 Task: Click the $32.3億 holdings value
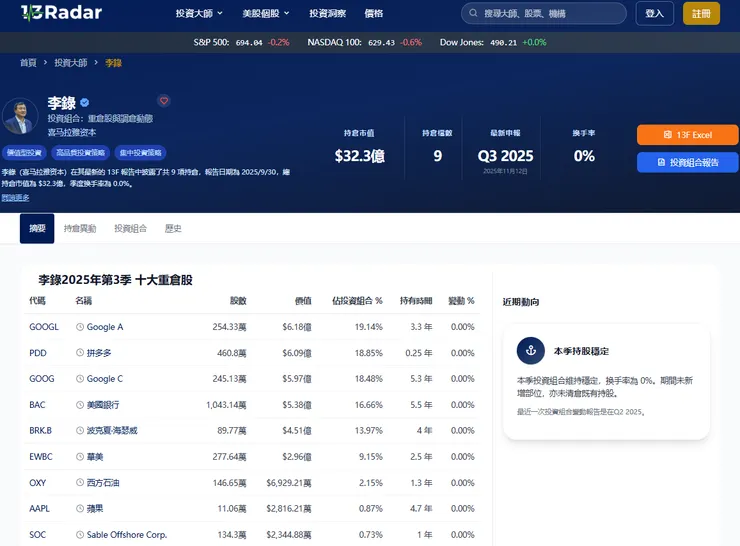[x=360, y=156]
